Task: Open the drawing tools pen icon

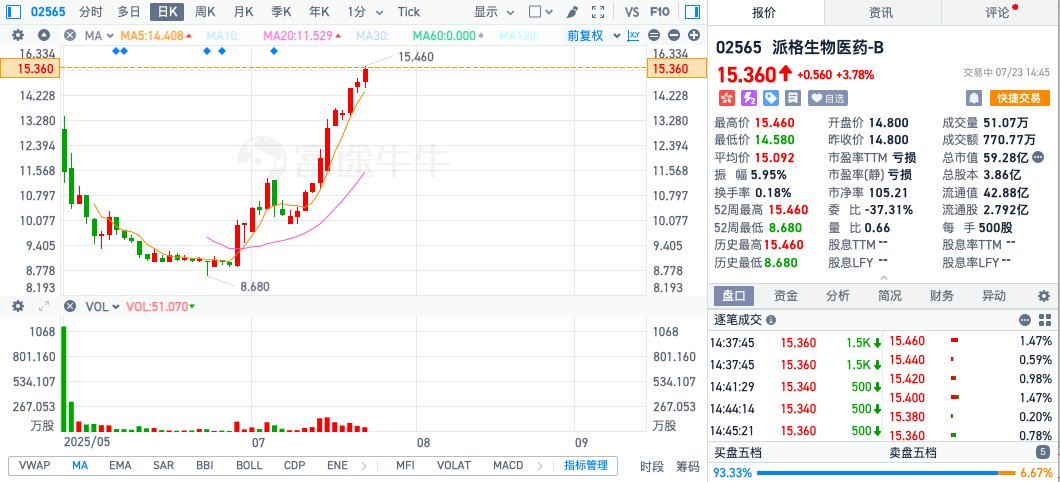Action: (571, 12)
